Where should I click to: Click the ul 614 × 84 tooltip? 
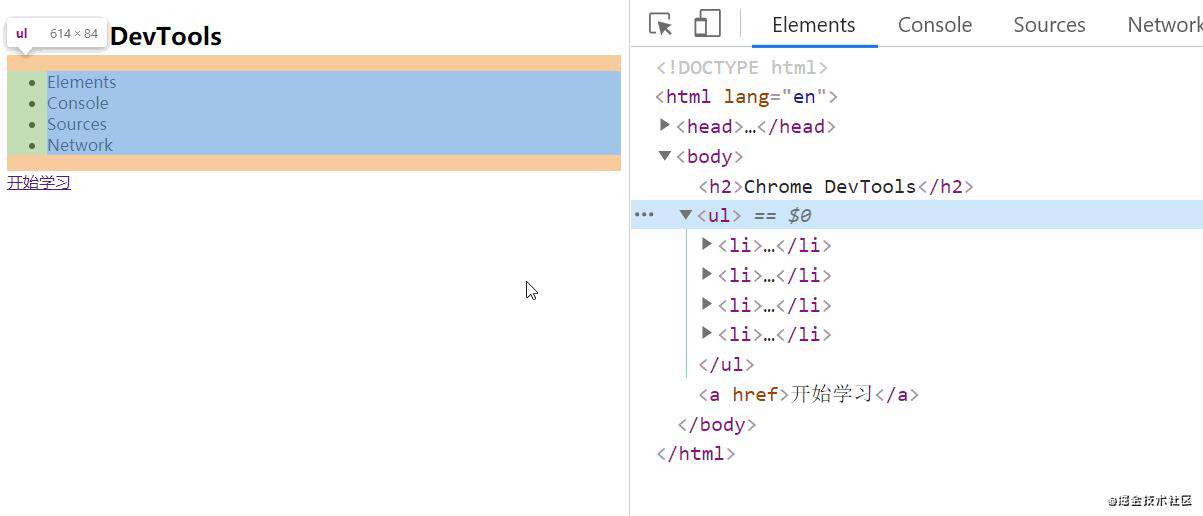tap(57, 34)
